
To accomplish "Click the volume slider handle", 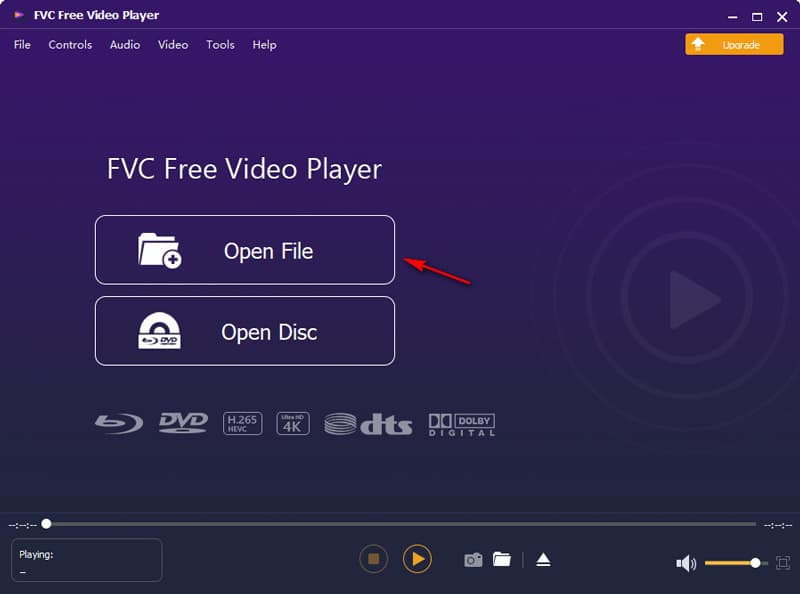I will point(755,563).
